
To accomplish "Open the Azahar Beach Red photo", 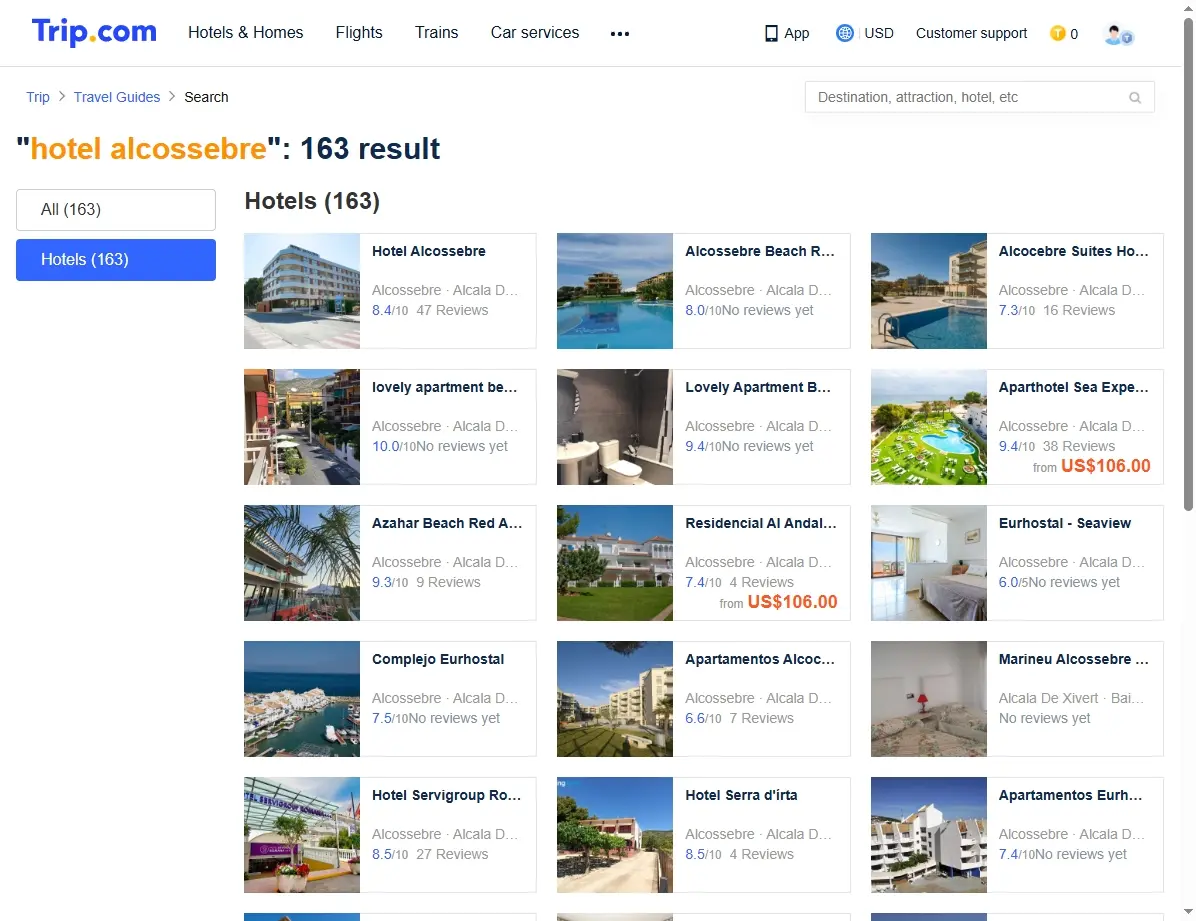I will 302,563.
